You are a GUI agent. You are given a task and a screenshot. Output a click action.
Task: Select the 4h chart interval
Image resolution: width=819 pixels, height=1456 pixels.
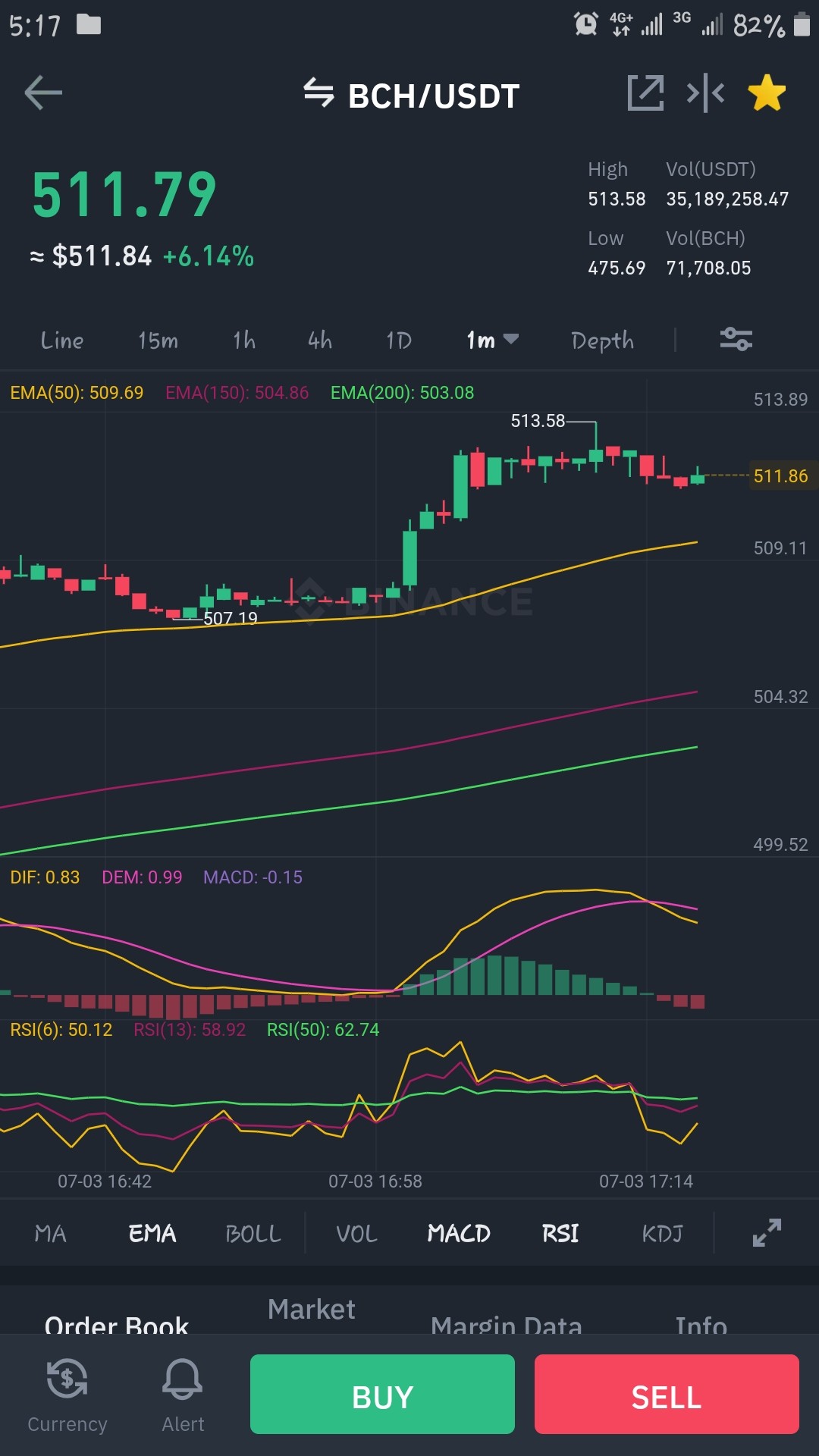tap(319, 340)
